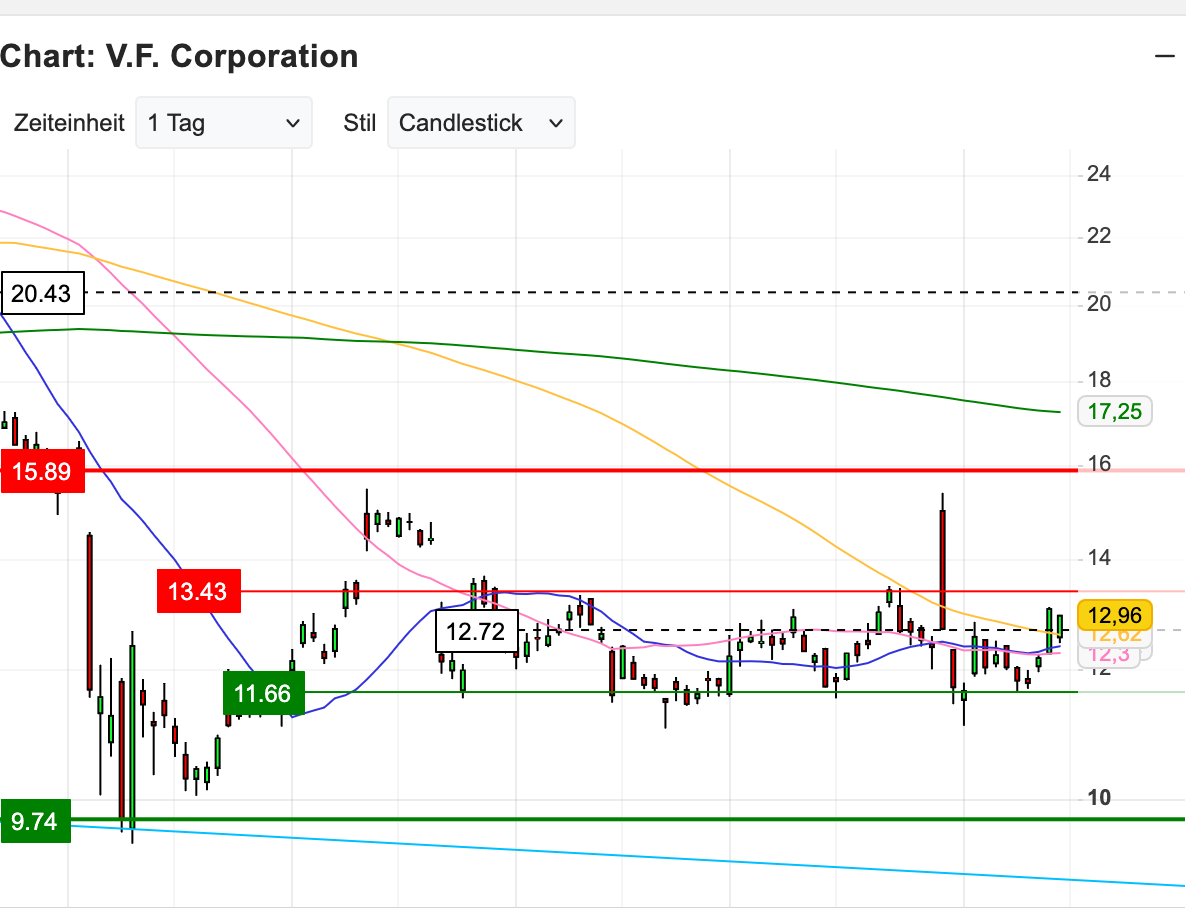Click the green 11.66 support level label
The height and width of the screenshot is (908, 1186).
click(264, 693)
